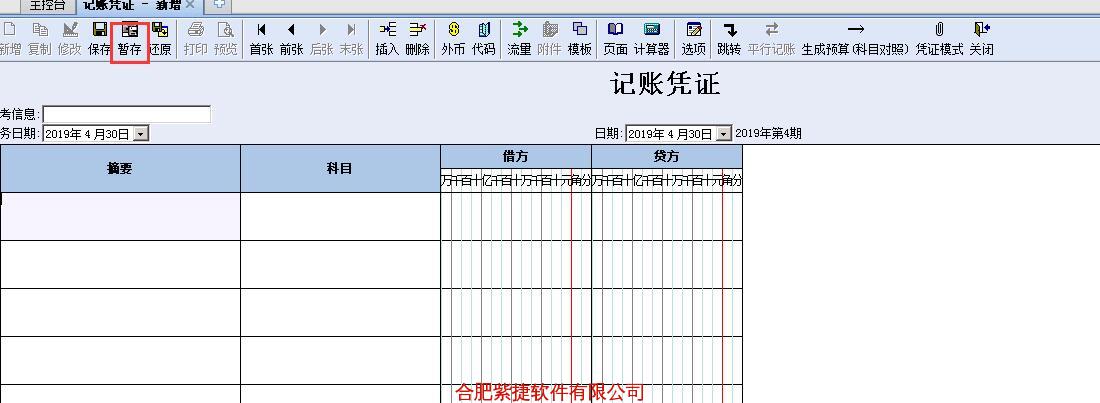Open the 流量 cash flow icon
This screenshot has width=1100, height=403.
tap(519, 38)
